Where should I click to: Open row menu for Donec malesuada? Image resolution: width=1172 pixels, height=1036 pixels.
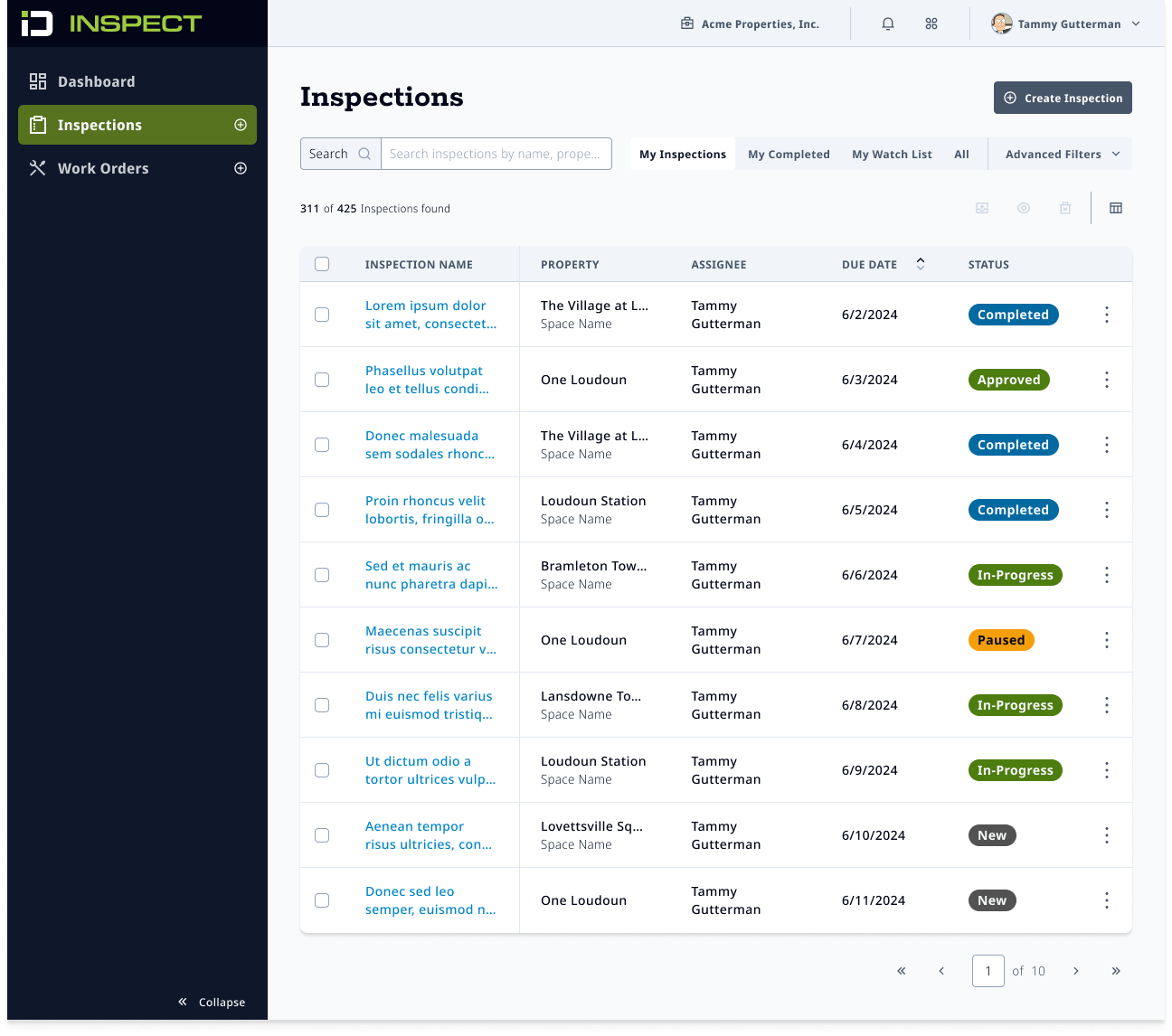[1107, 445]
